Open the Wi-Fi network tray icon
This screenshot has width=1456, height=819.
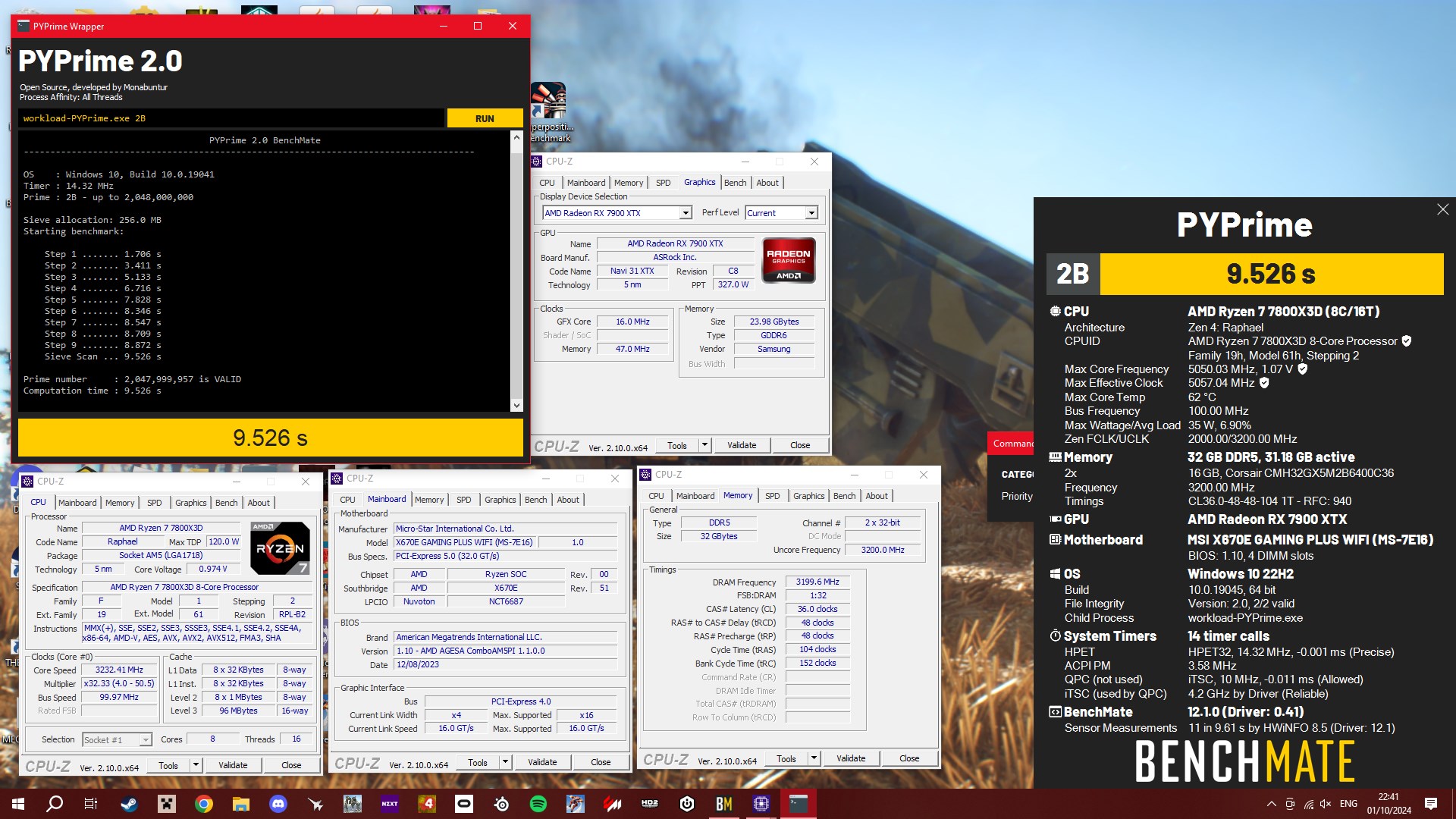click(x=1308, y=804)
